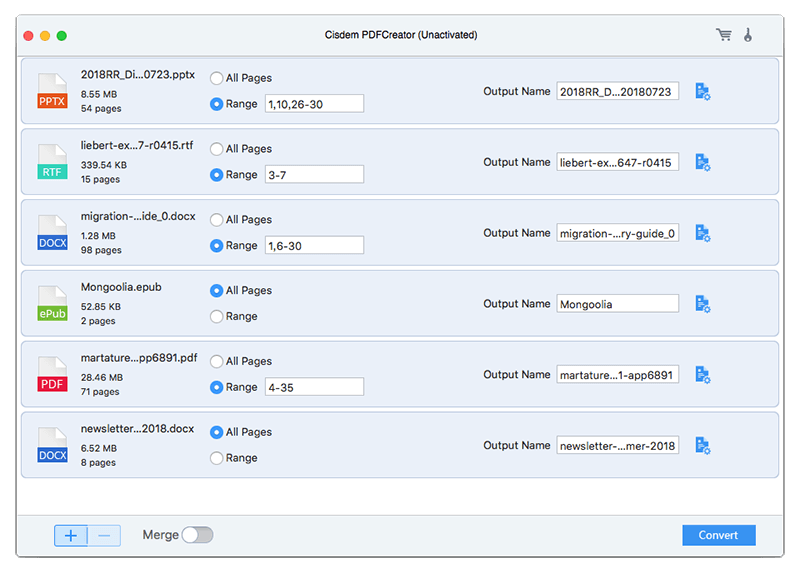The height and width of the screenshot is (574, 800).
Task: Select Range for newsletter docx file
Action: (216, 458)
